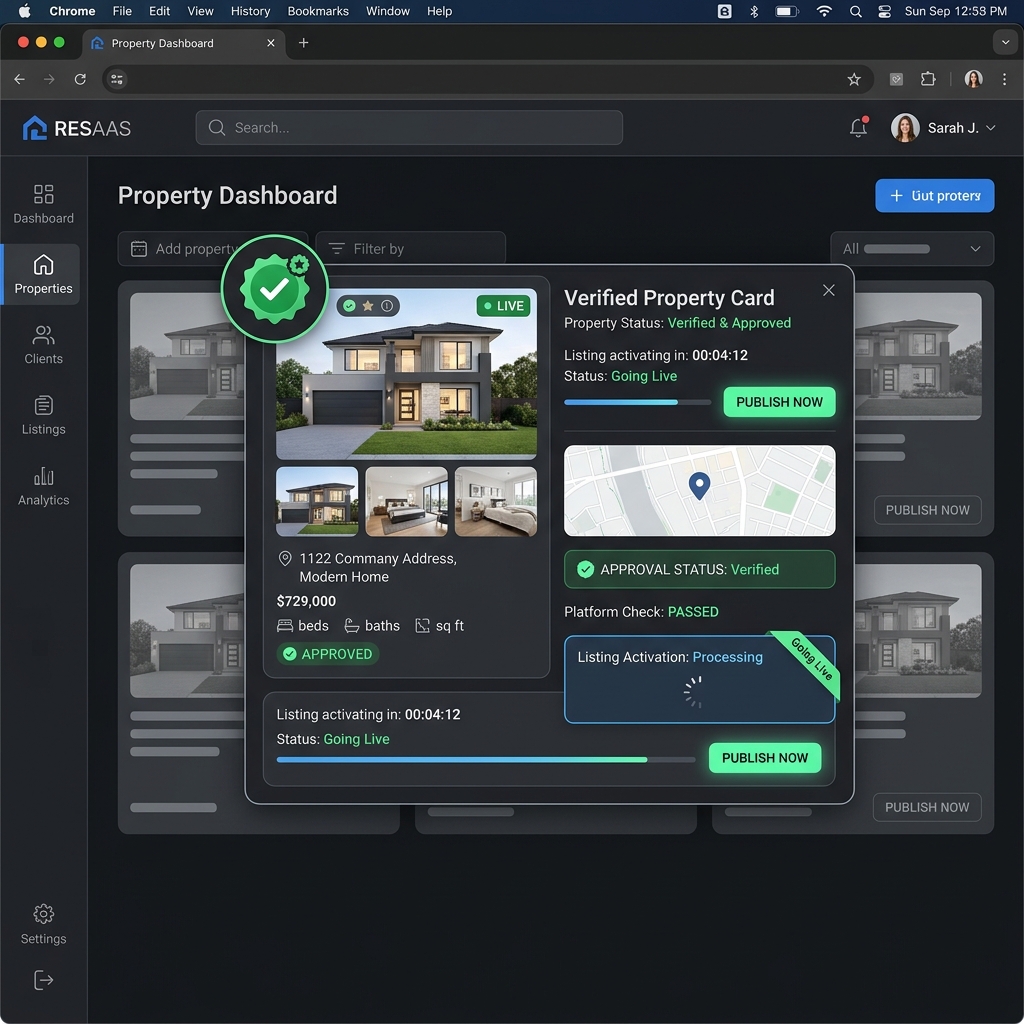The image size is (1024, 1024).
Task: Open the notifications bell
Action: click(x=859, y=127)
